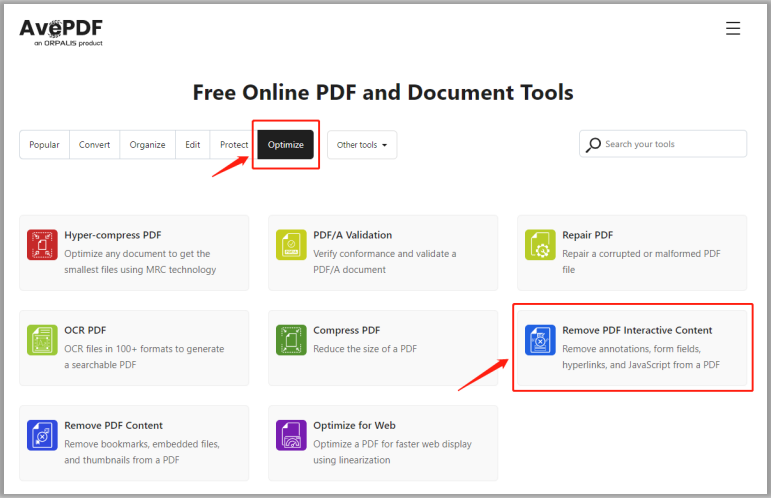
Task: Switch to the Popular tab
Action: click(x=44, y=145)
